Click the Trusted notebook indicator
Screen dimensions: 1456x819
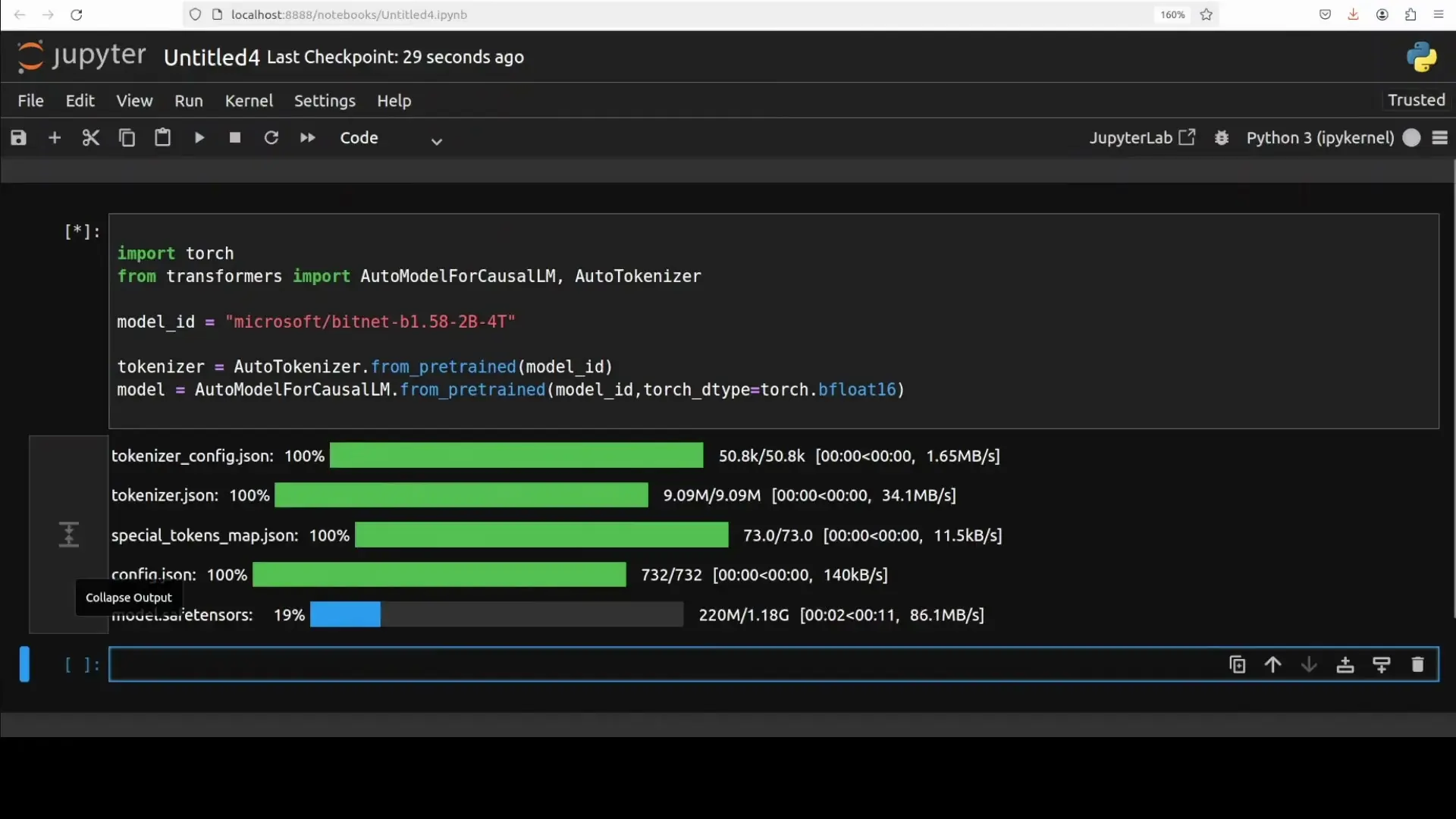[x=1416, y=100]
